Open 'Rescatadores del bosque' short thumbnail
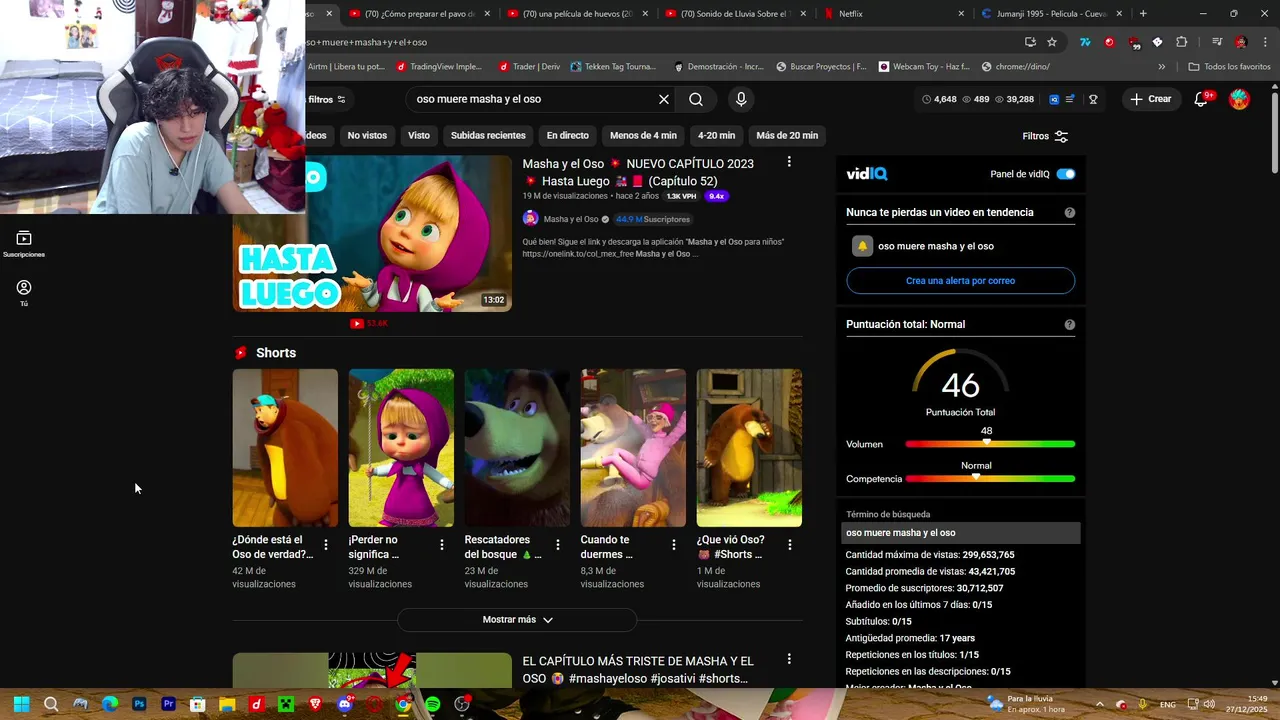This screenshot has width=1280, height=720. click(x=517, y=448)
